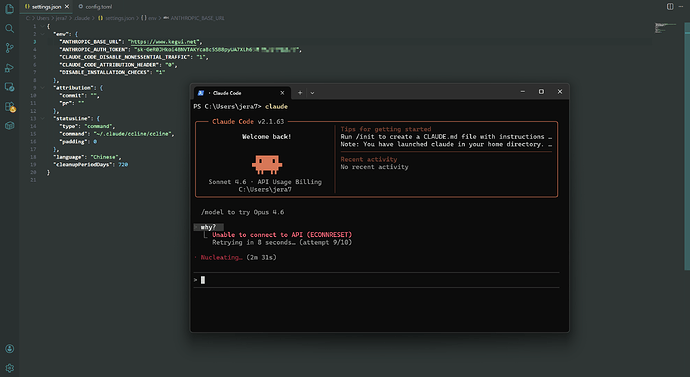The height and width of the screenshot is (377, 690).
Task: Click "Unable to connect to API (ECONNRESET)" error
Action: tap(282, 234)
